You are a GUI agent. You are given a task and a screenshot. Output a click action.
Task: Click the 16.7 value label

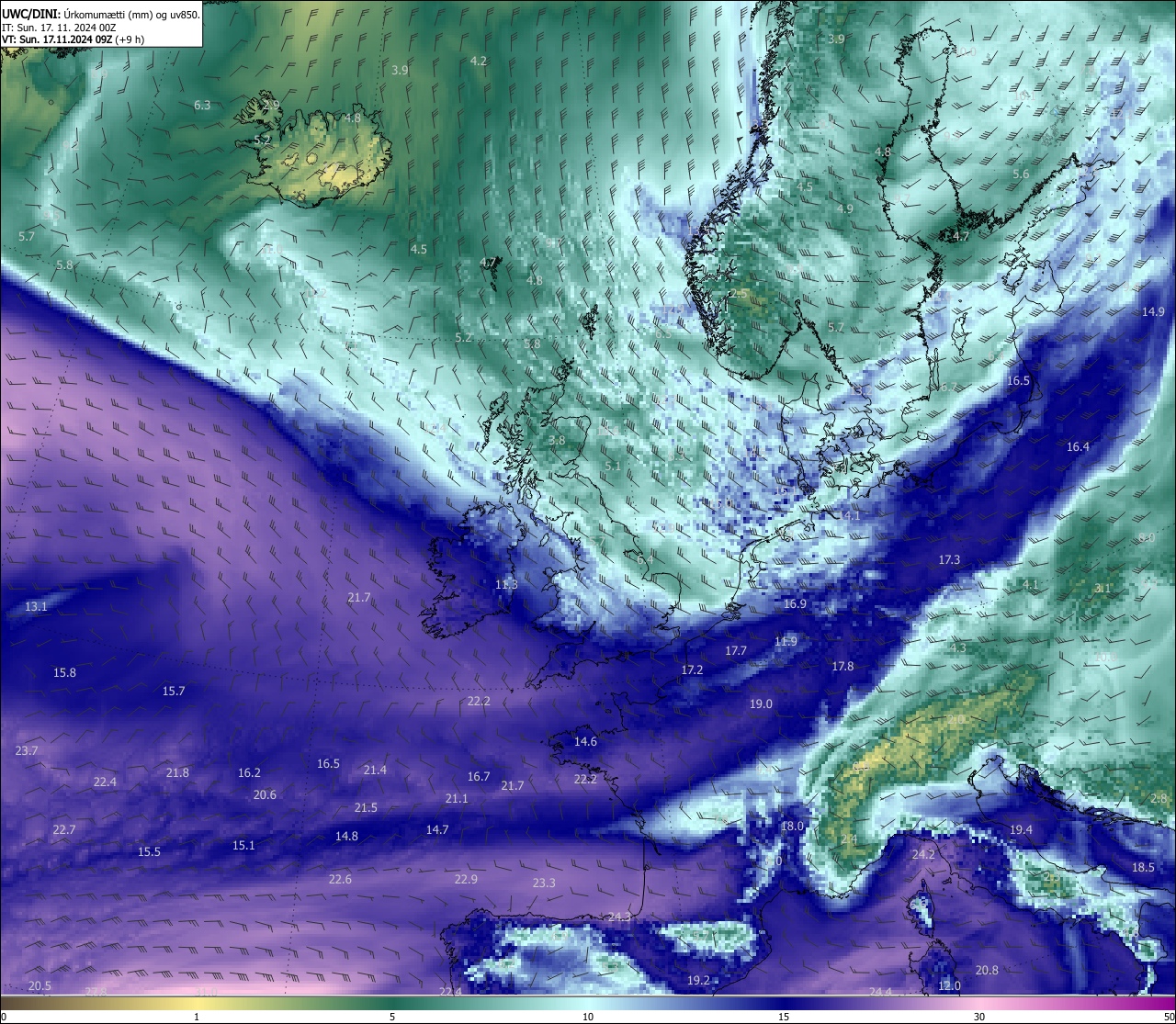479,777
